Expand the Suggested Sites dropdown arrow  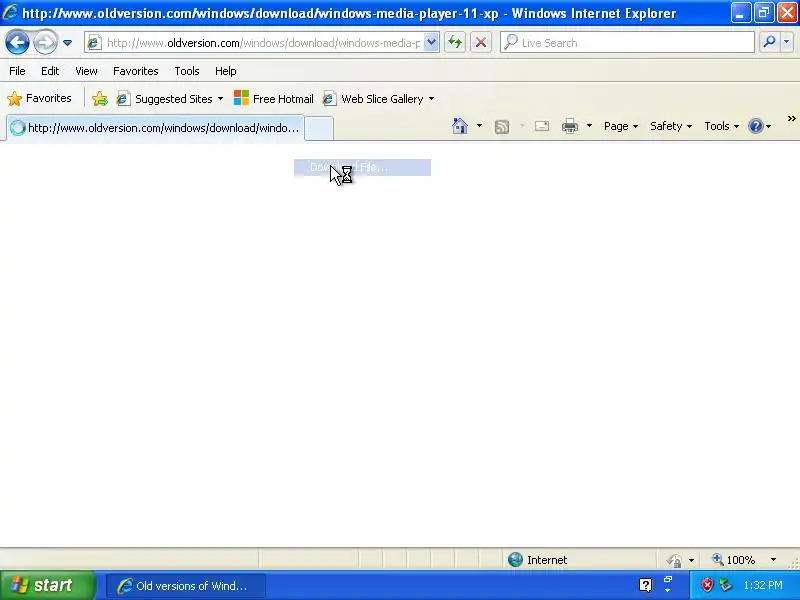(220, 98)
